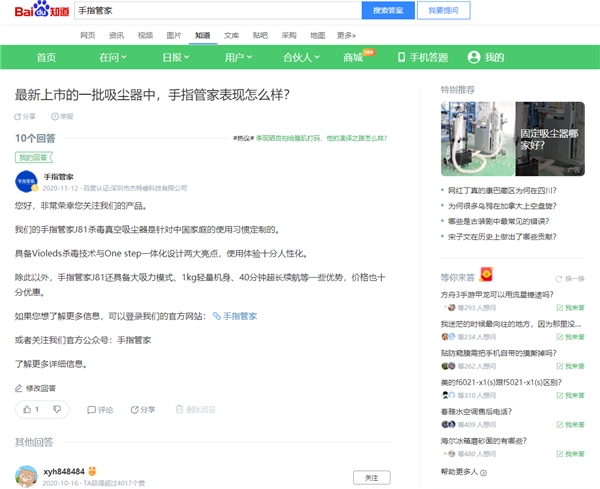Expand the 用户 dropdown menu

(x=238, y=57)
